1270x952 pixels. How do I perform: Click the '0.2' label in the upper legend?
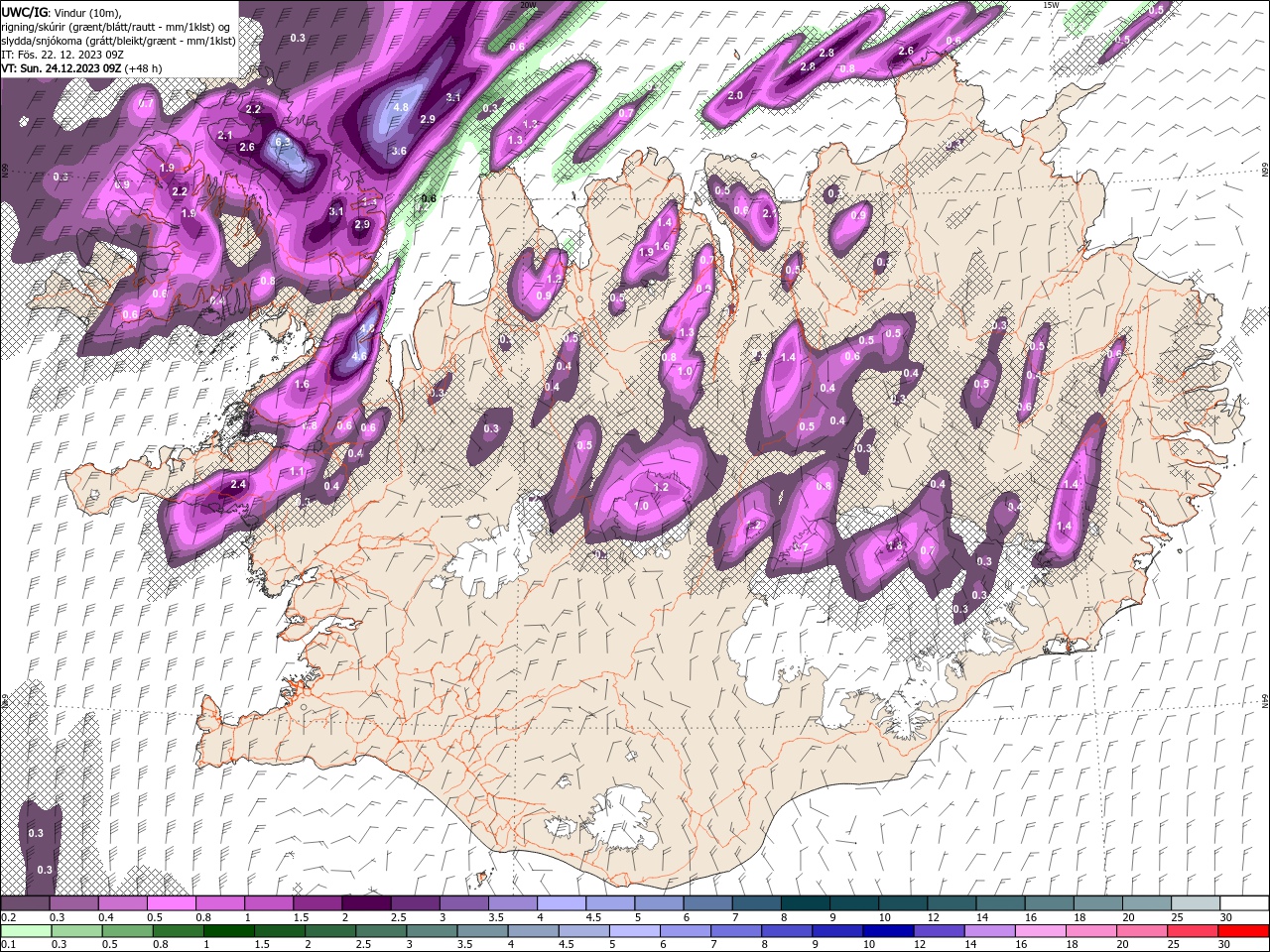tap(8, 917)
